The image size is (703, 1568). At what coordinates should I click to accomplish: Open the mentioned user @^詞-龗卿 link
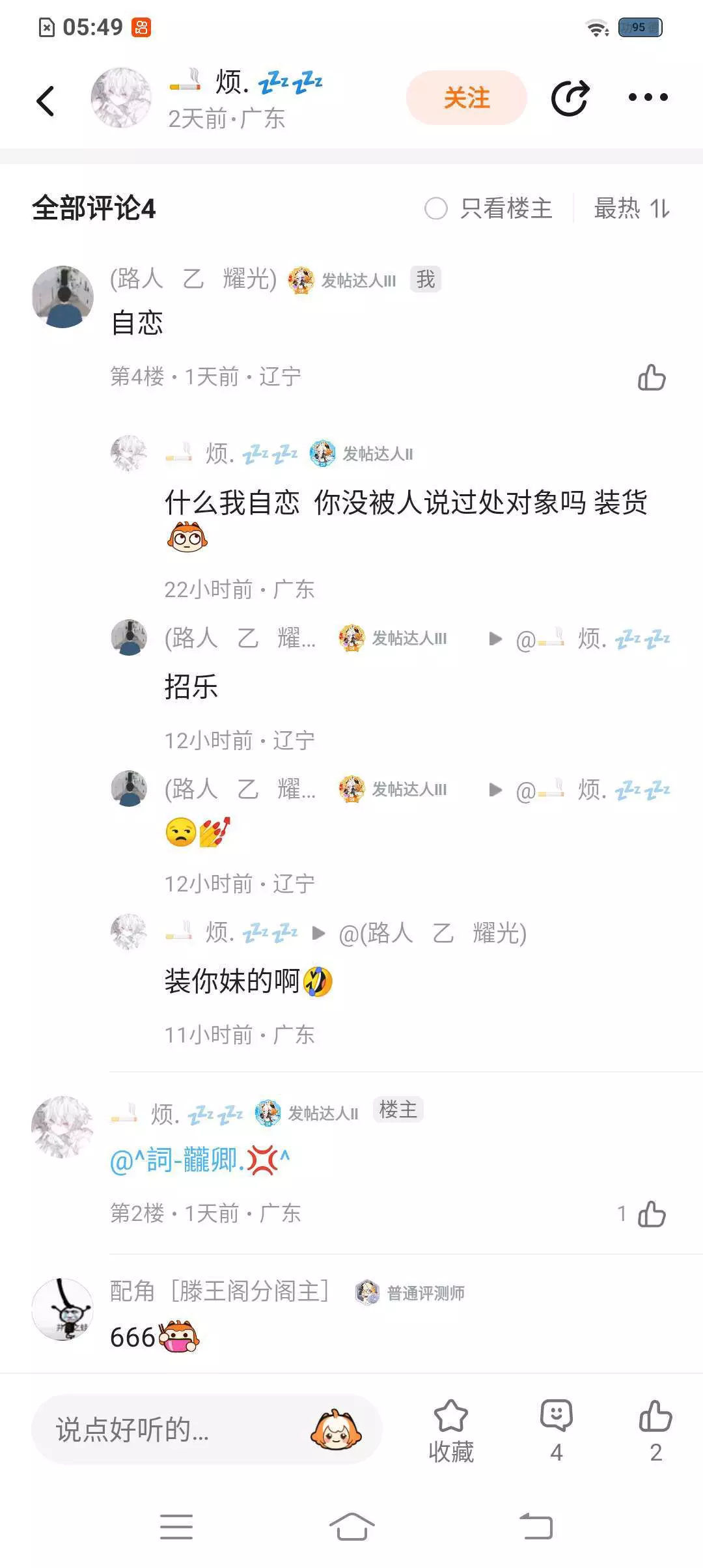(200, 1160)
